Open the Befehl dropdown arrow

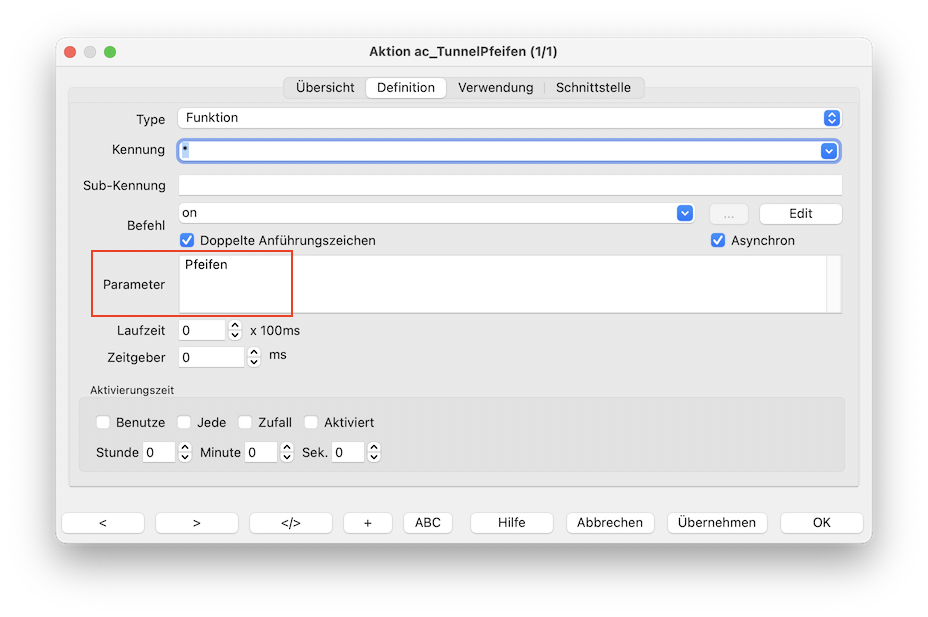click(x=684, y=213)
